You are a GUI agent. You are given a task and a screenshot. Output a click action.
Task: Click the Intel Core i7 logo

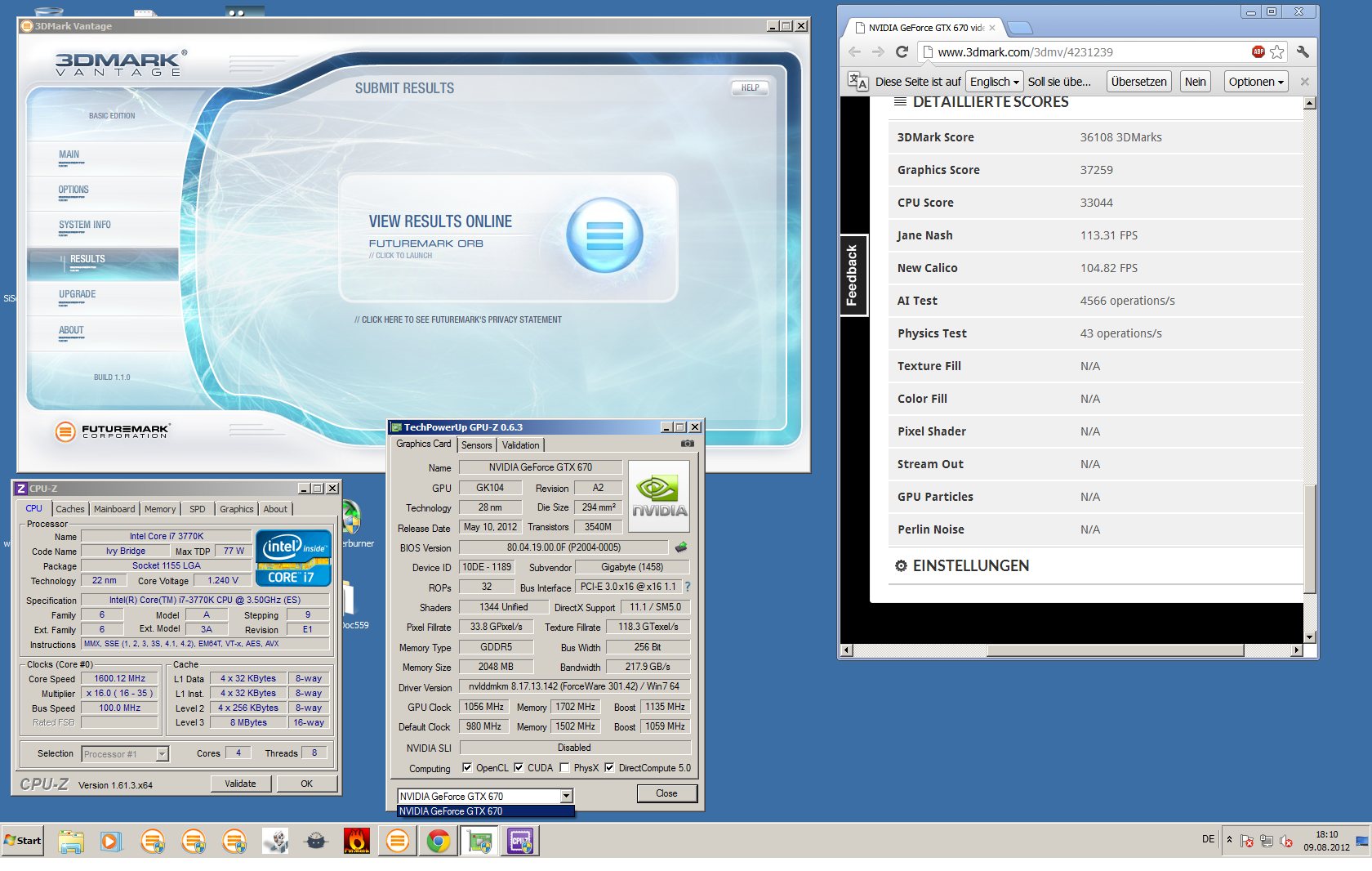[293, 558]
